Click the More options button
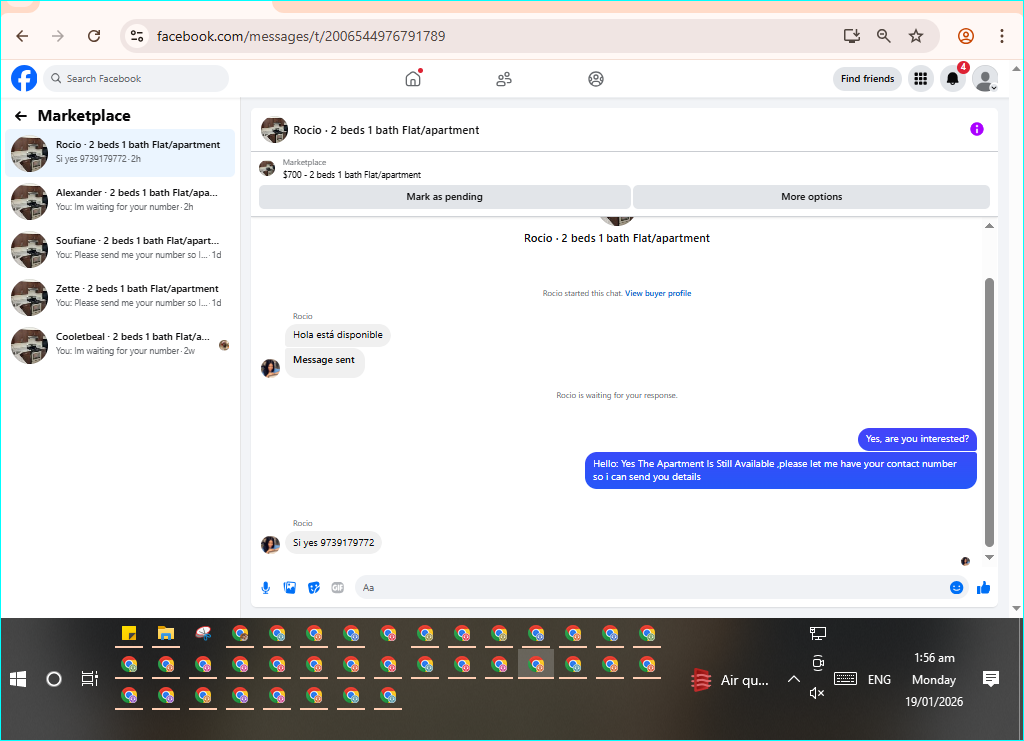Screen dimensions: 1024x741 811,197
